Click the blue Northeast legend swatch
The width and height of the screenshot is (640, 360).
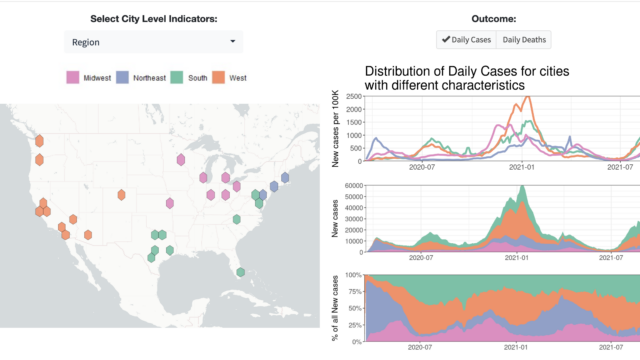[x=122, y=78]
